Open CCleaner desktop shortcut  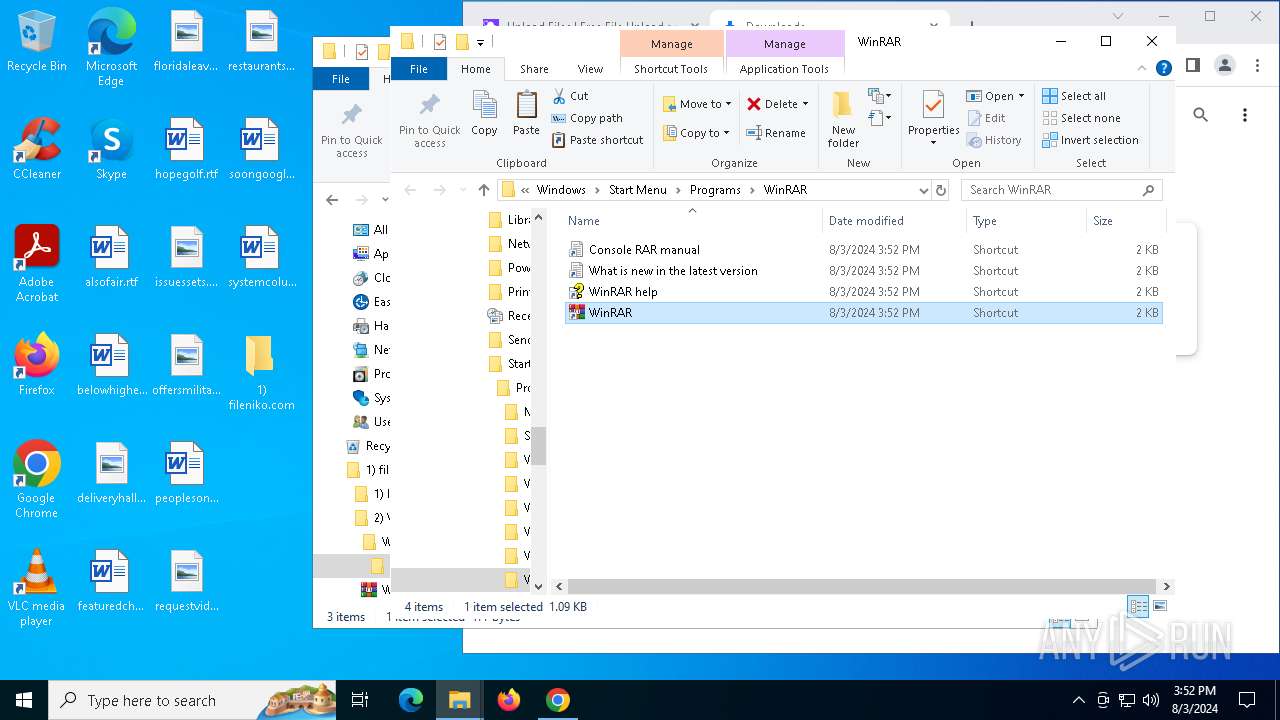(x=37, y=149)
